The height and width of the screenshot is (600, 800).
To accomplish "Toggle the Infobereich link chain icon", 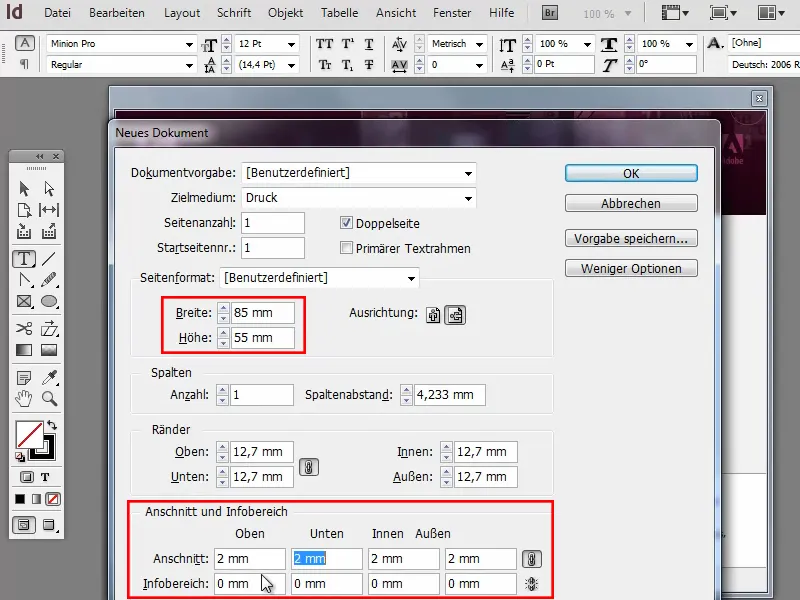I will 532,584.
